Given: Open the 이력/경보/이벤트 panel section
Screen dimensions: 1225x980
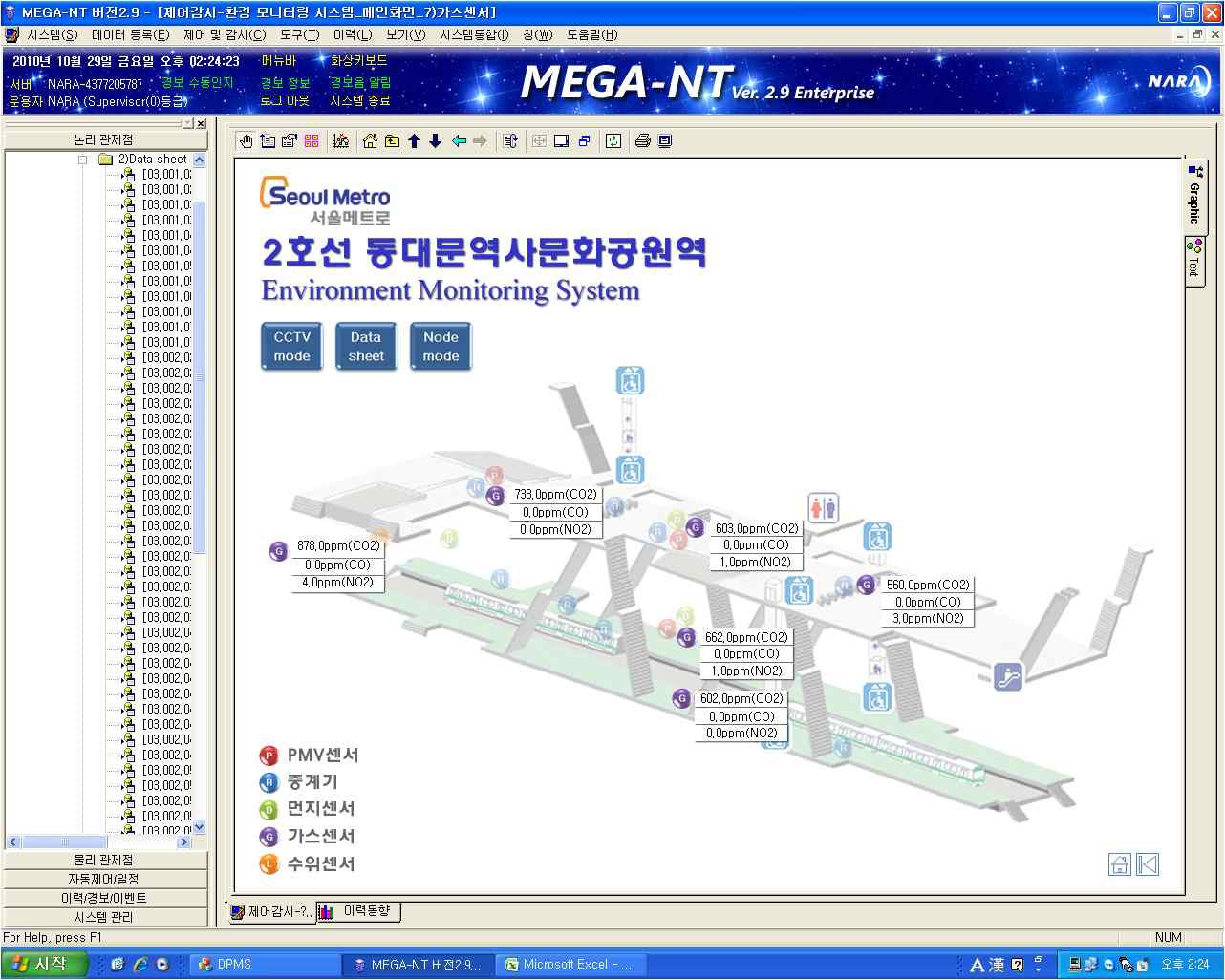Looking at the screenshot, I should pos(104,898).
